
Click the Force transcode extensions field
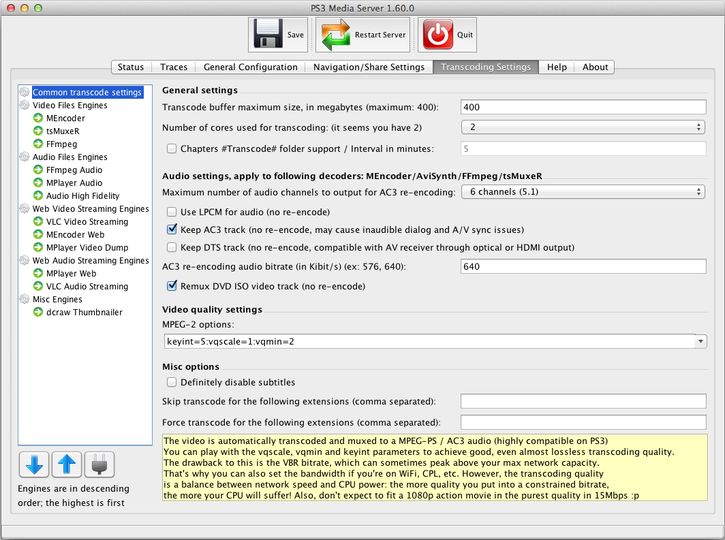tap(584, 422)
